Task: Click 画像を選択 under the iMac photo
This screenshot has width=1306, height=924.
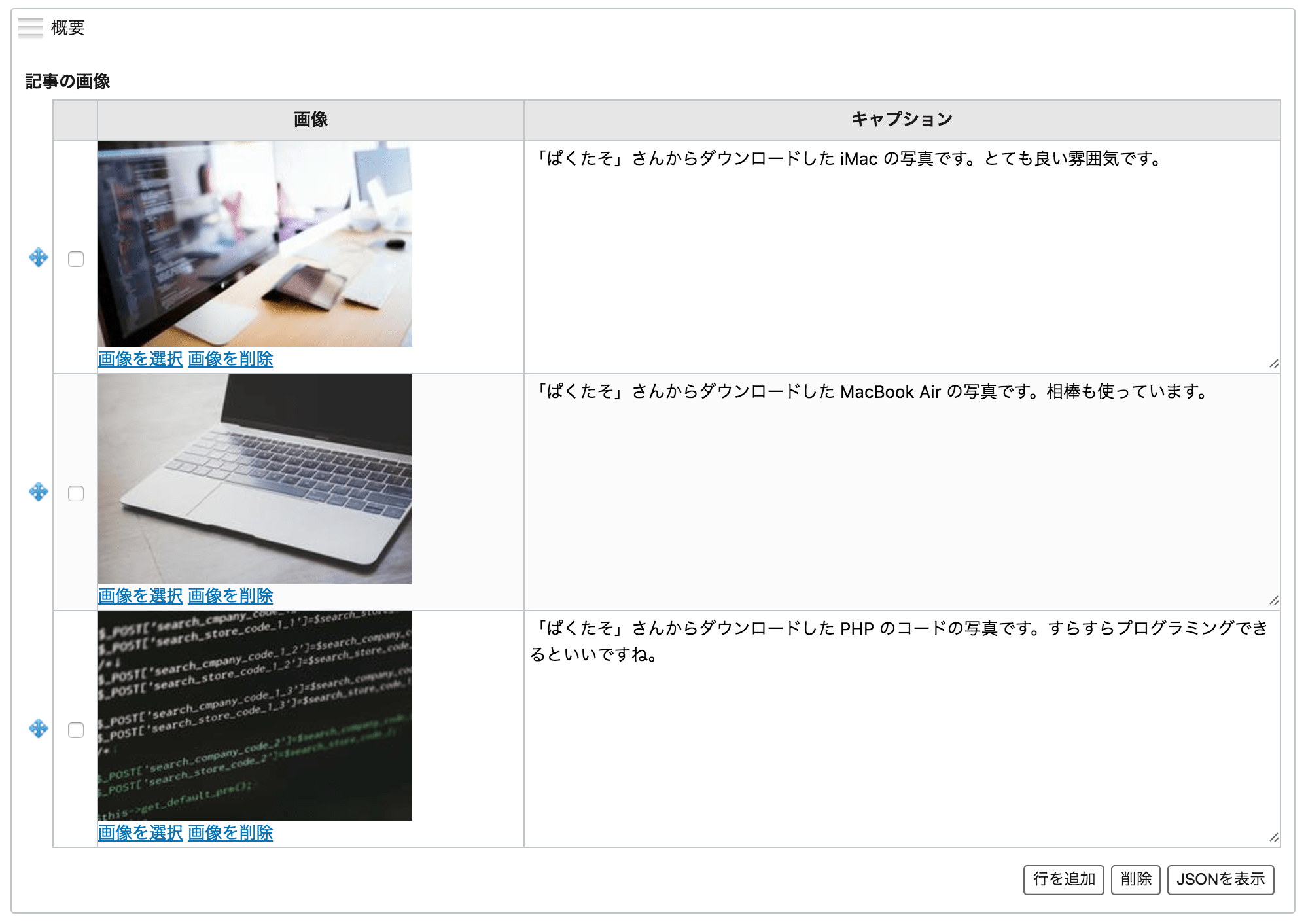Action: pyautogui.click(x=140, y=359)
